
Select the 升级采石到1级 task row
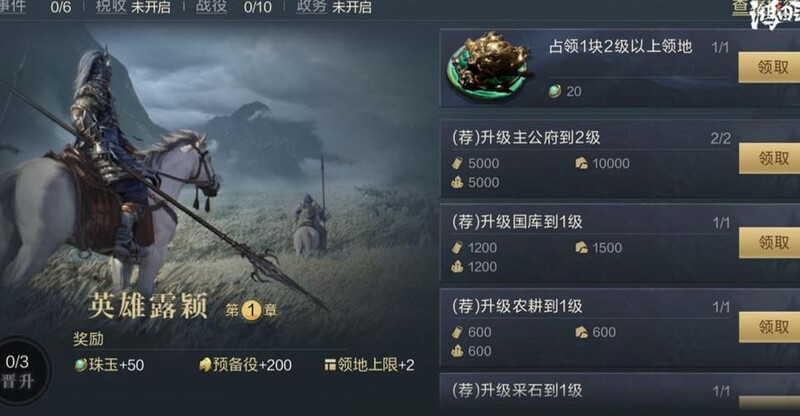click(619, 392)
